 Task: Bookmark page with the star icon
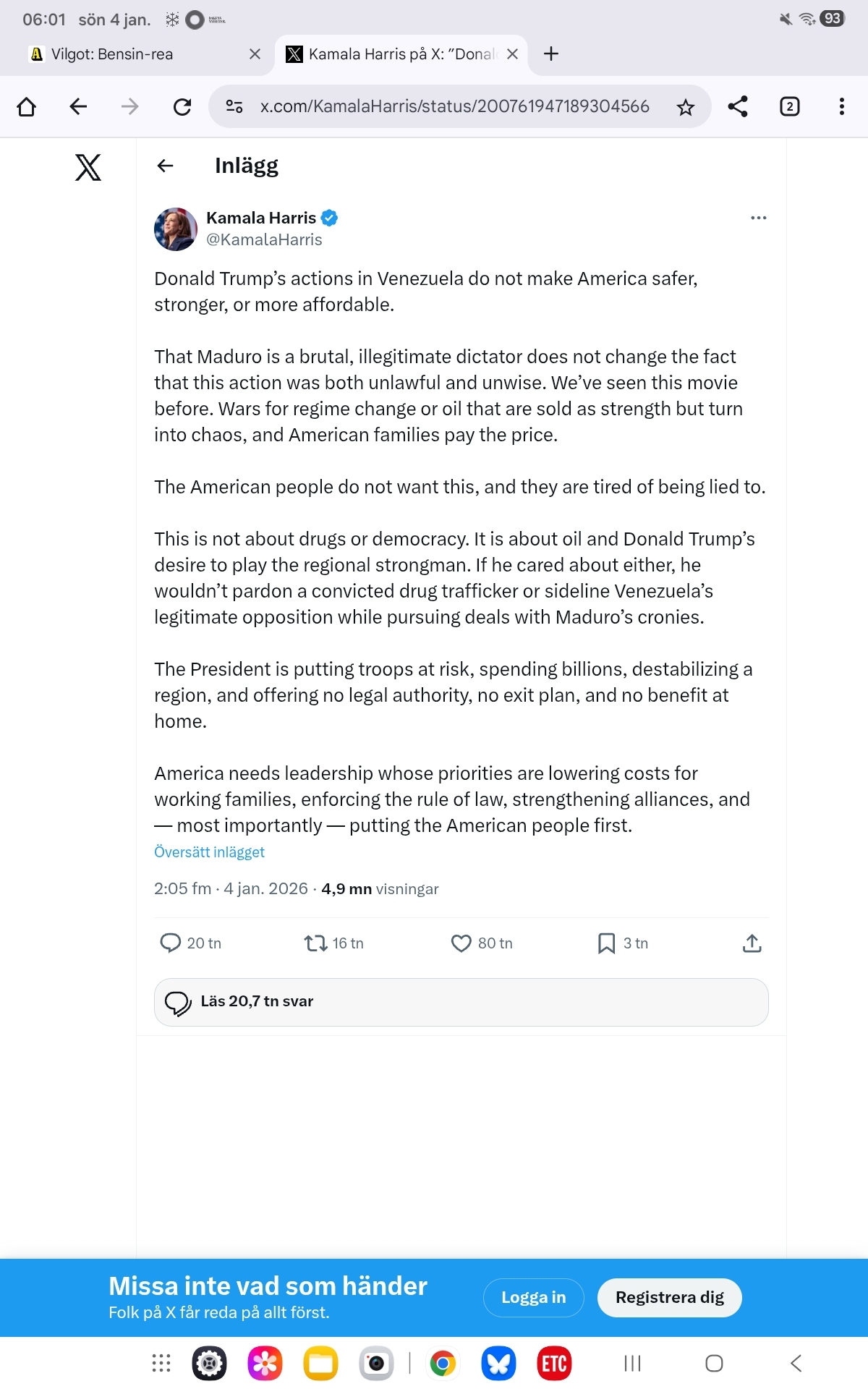pyautogui.click(x=685, y=107)
